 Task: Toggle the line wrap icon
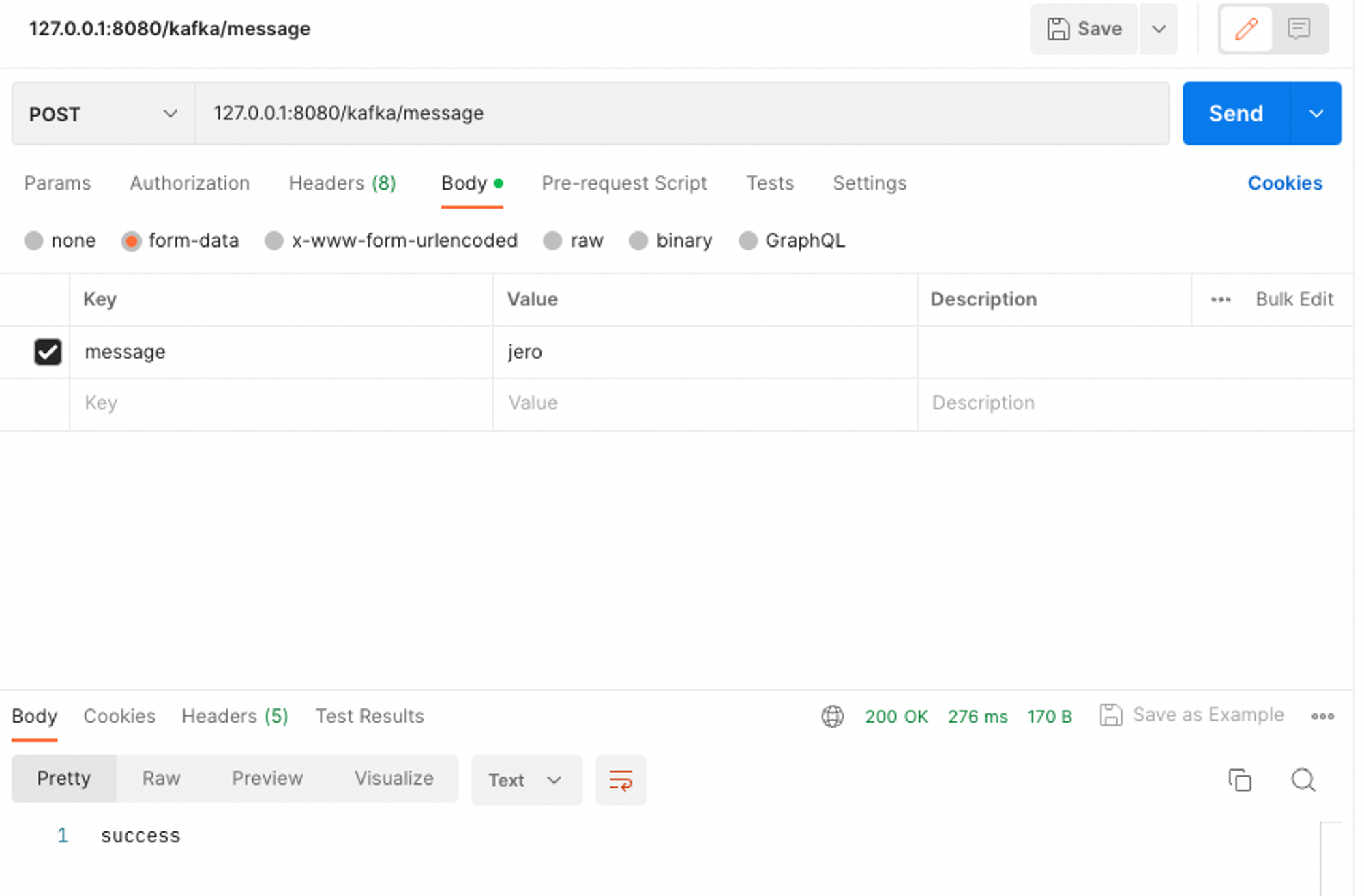click(620, 779)
